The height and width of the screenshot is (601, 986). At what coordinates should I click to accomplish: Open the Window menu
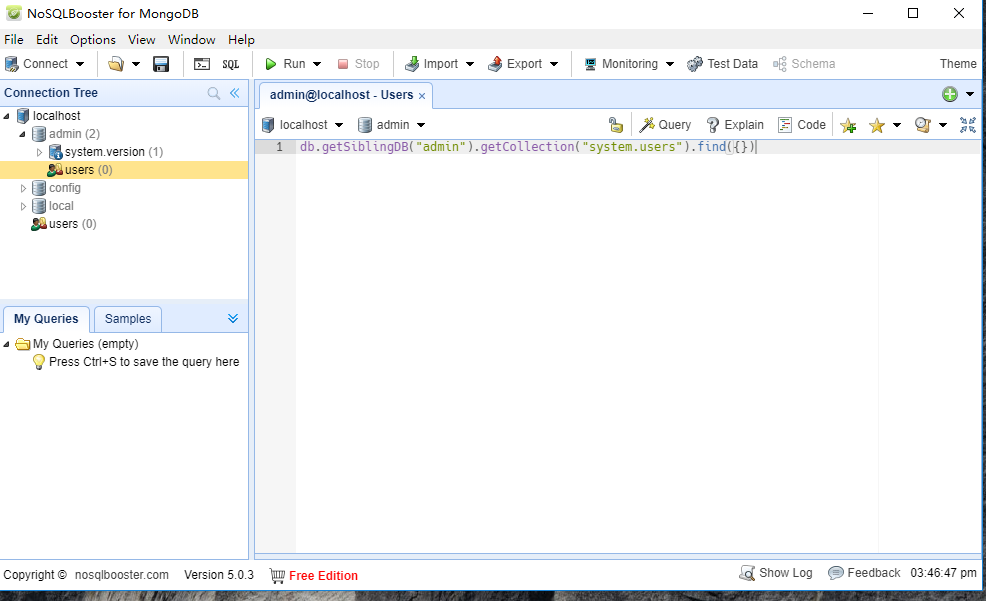pos(192,40)
